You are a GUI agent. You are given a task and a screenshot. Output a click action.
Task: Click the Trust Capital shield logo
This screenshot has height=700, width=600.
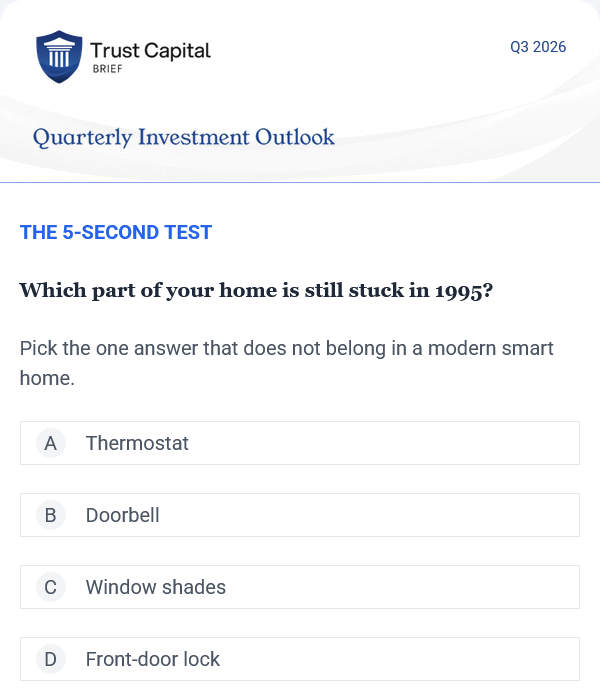59,57
